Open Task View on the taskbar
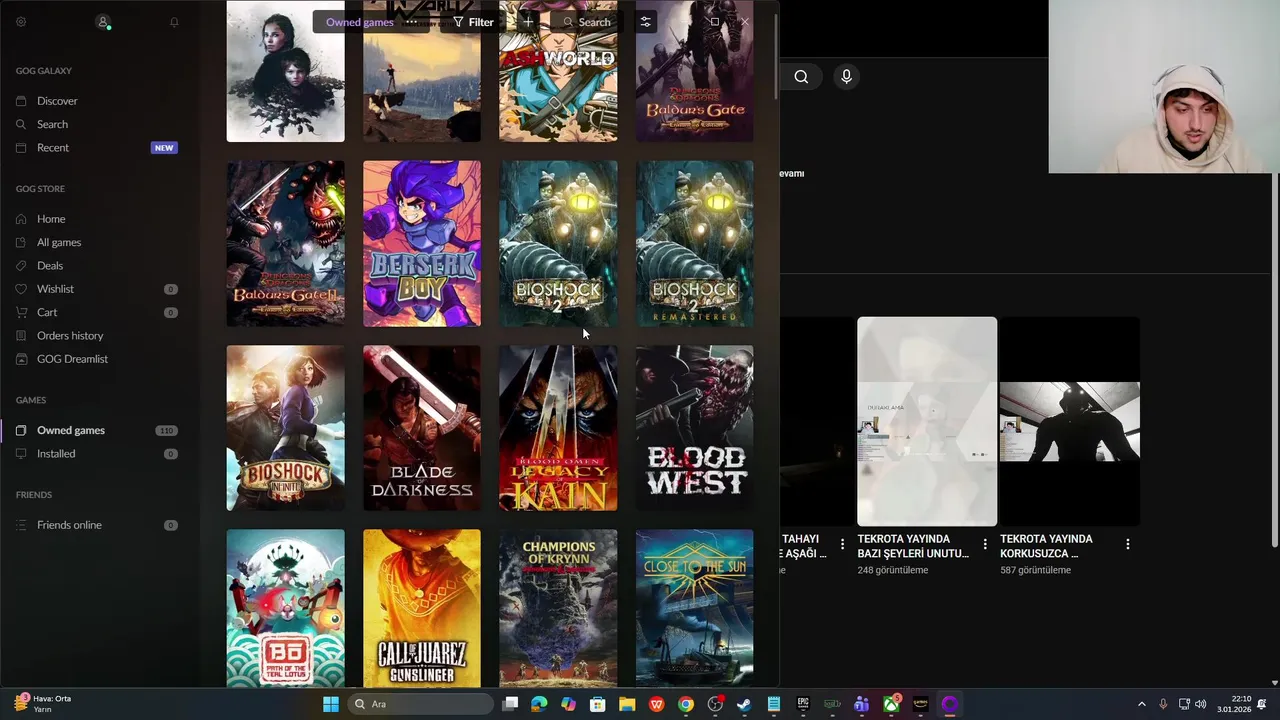Screen dimensions: 1280x720 pos(510,704)
